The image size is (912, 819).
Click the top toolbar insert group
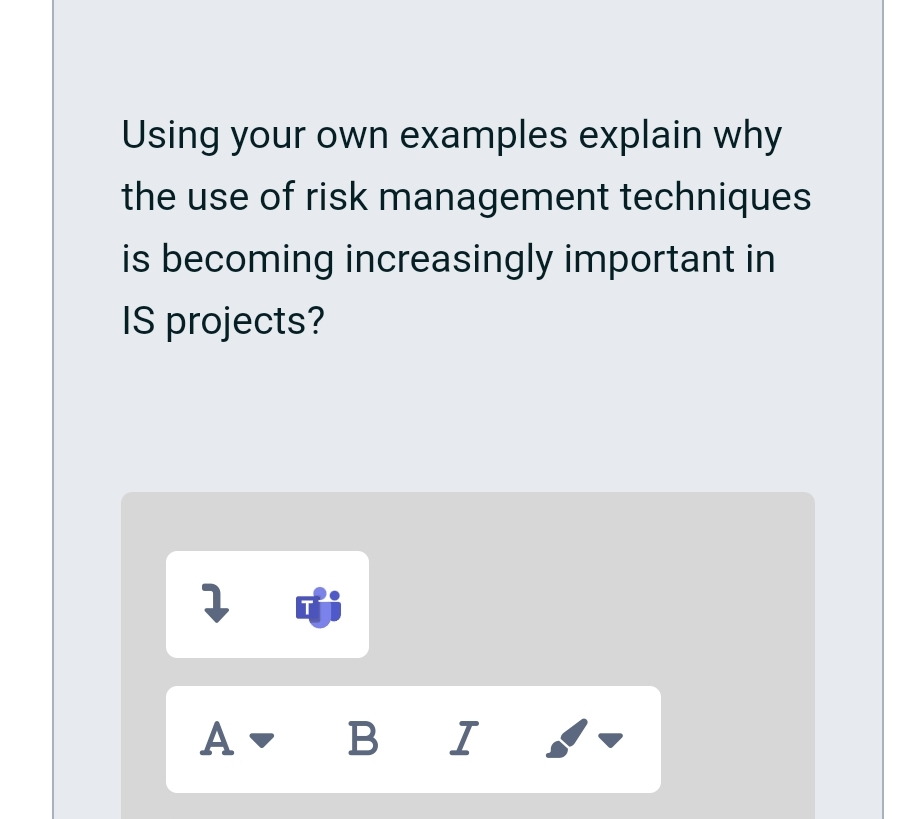[267, 604]
